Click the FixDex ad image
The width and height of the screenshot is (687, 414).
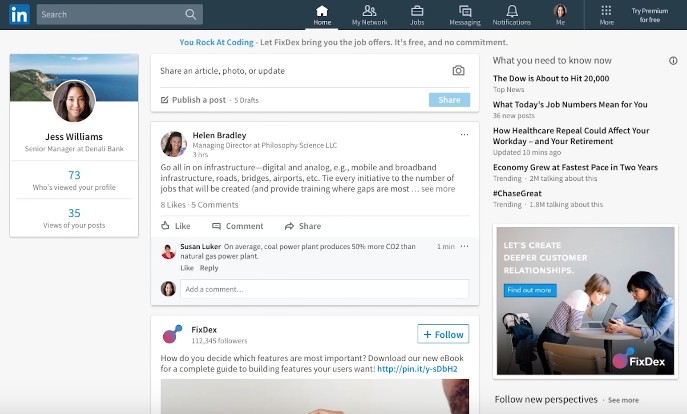(x=585, y=301)
